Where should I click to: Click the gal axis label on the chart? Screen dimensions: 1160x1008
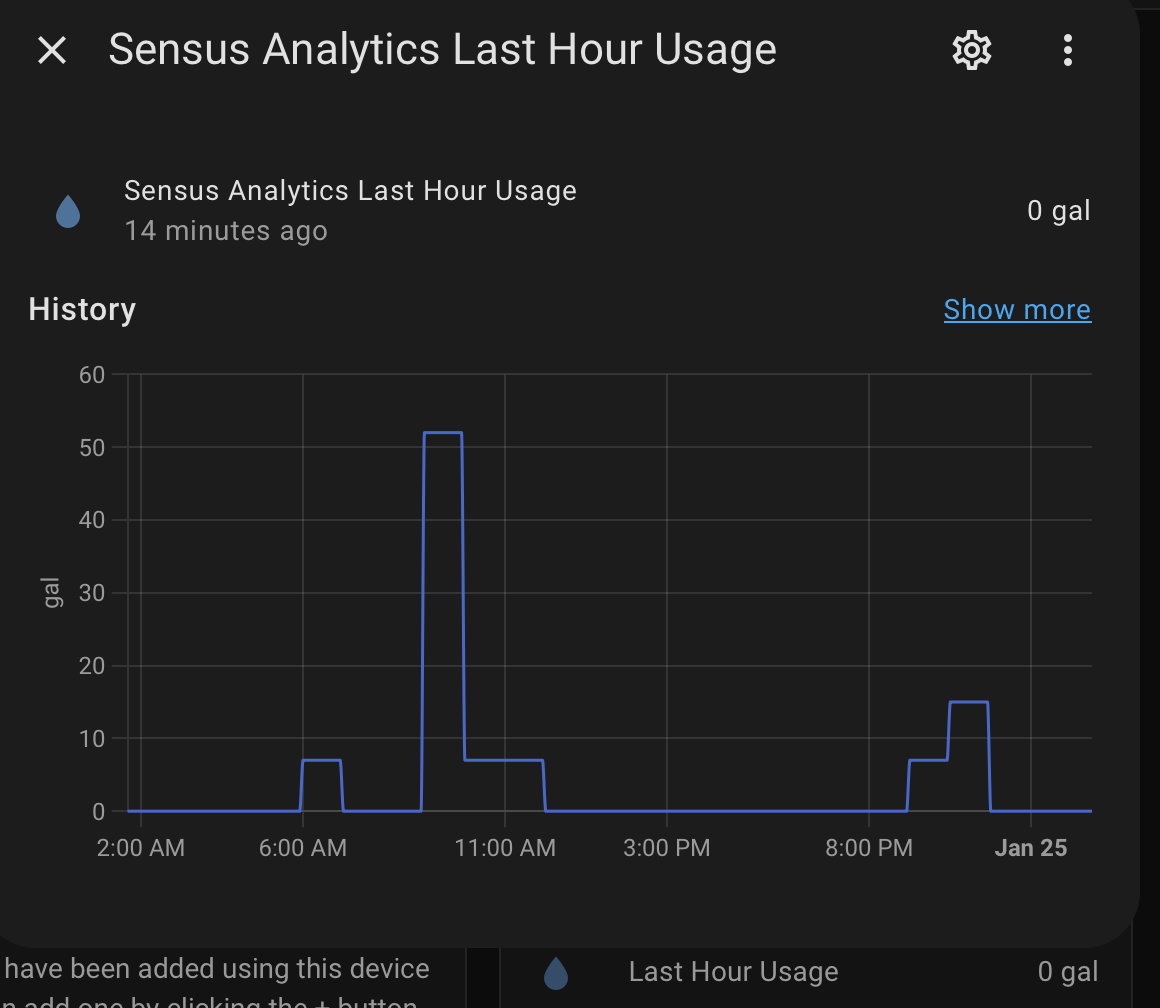[x=51, y=593]
